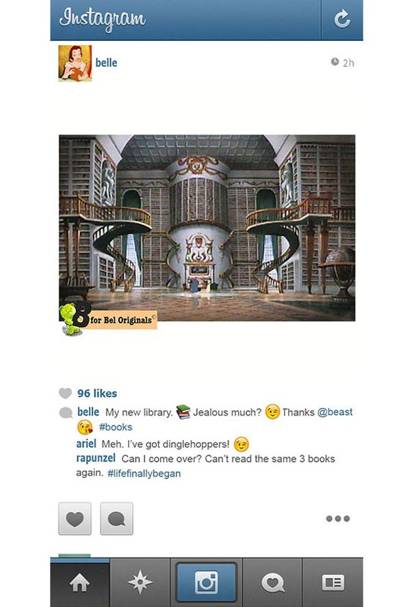Open the Explore star tab

[x=140, y=582]
